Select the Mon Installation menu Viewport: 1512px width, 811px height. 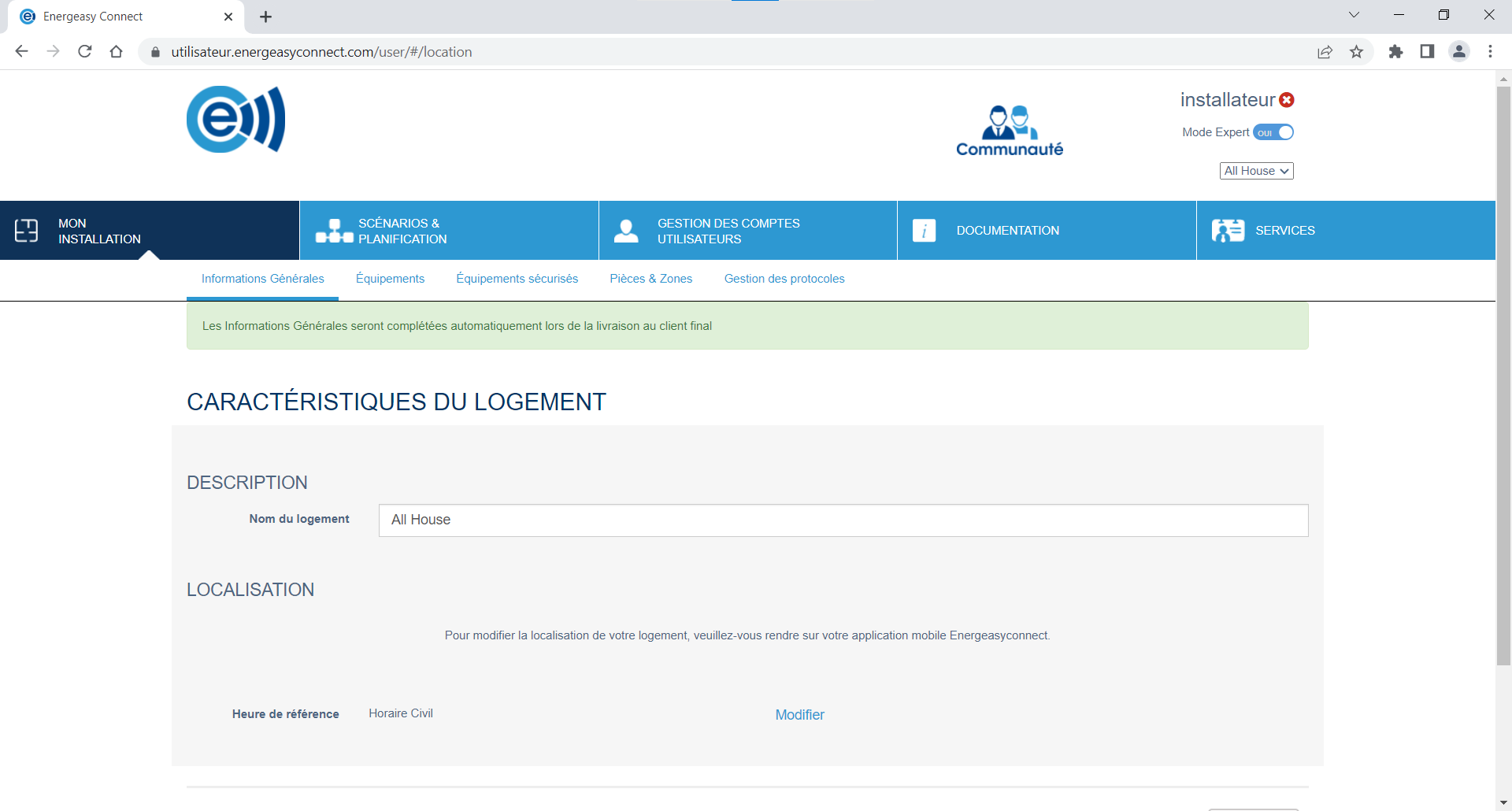[150, 231]
